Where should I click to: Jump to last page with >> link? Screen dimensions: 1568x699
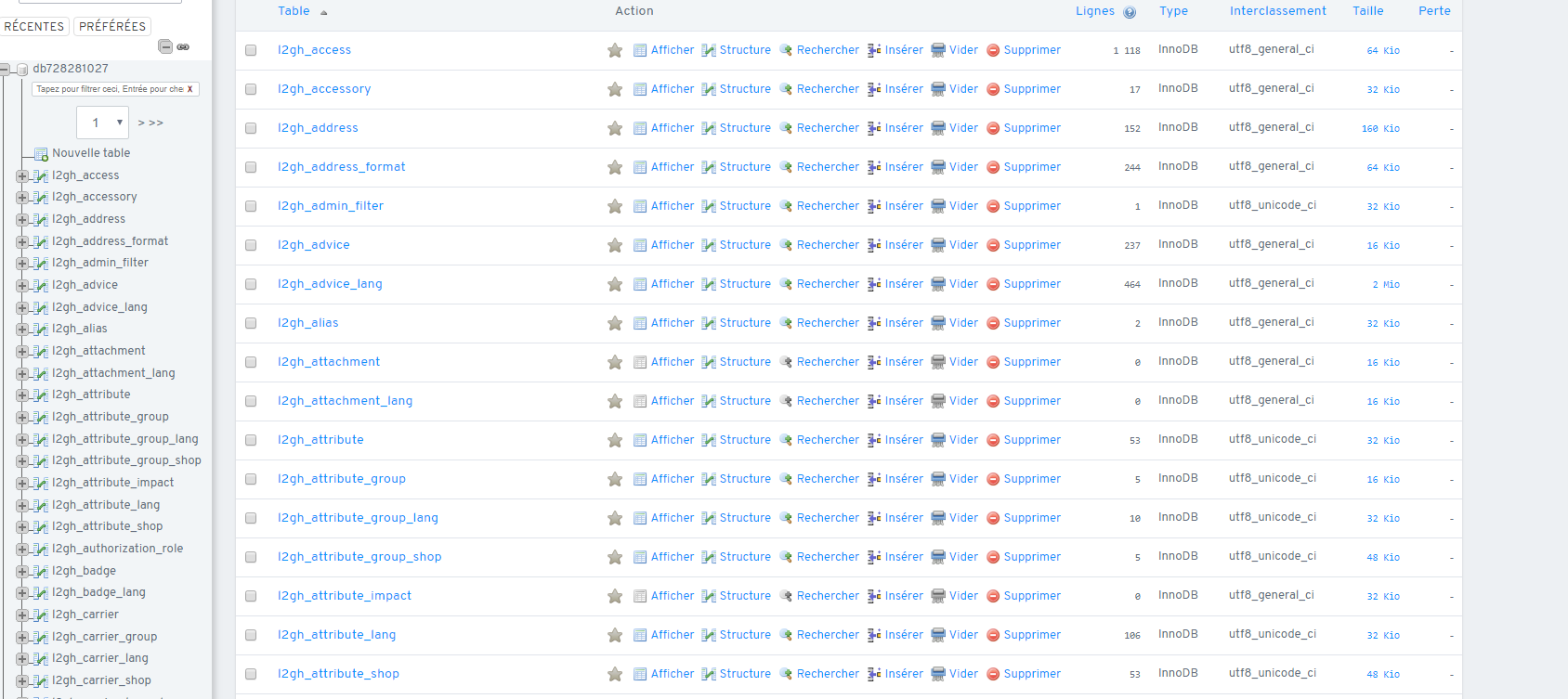[x=156, y=123]
